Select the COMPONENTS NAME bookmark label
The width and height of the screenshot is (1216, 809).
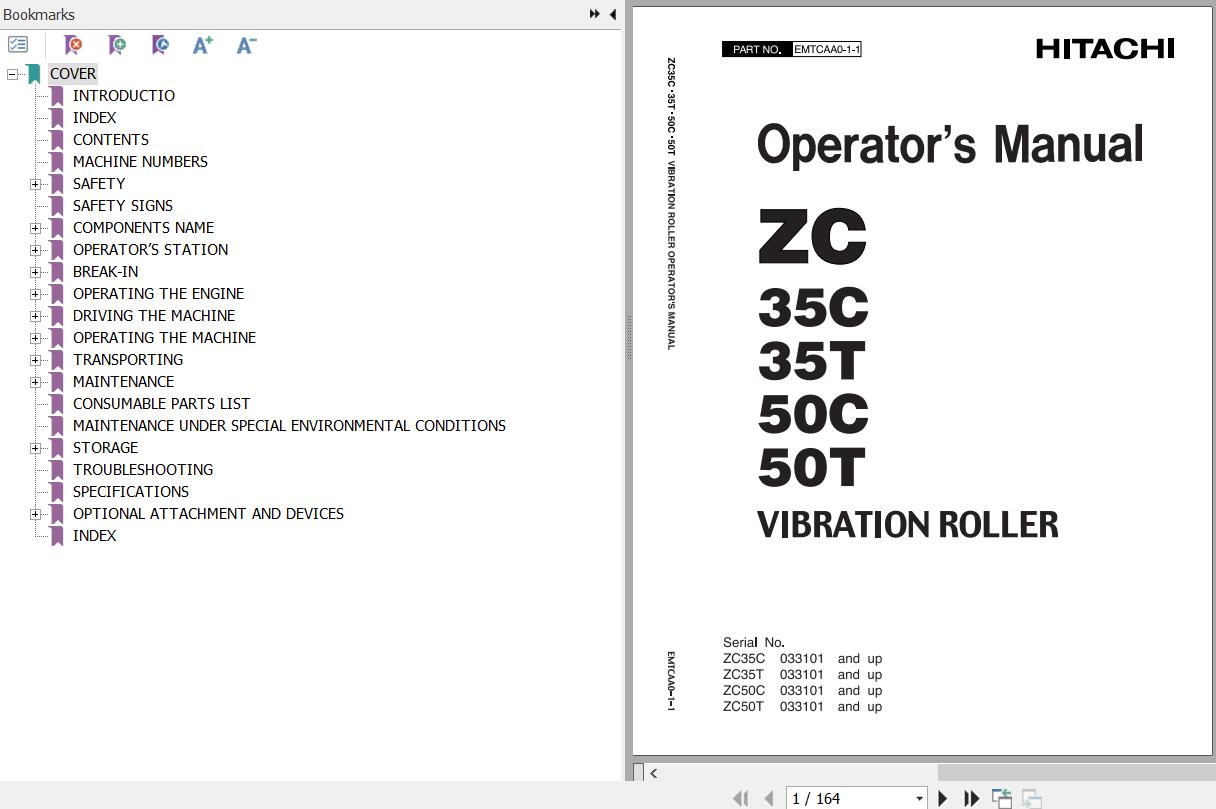(143, 228)
